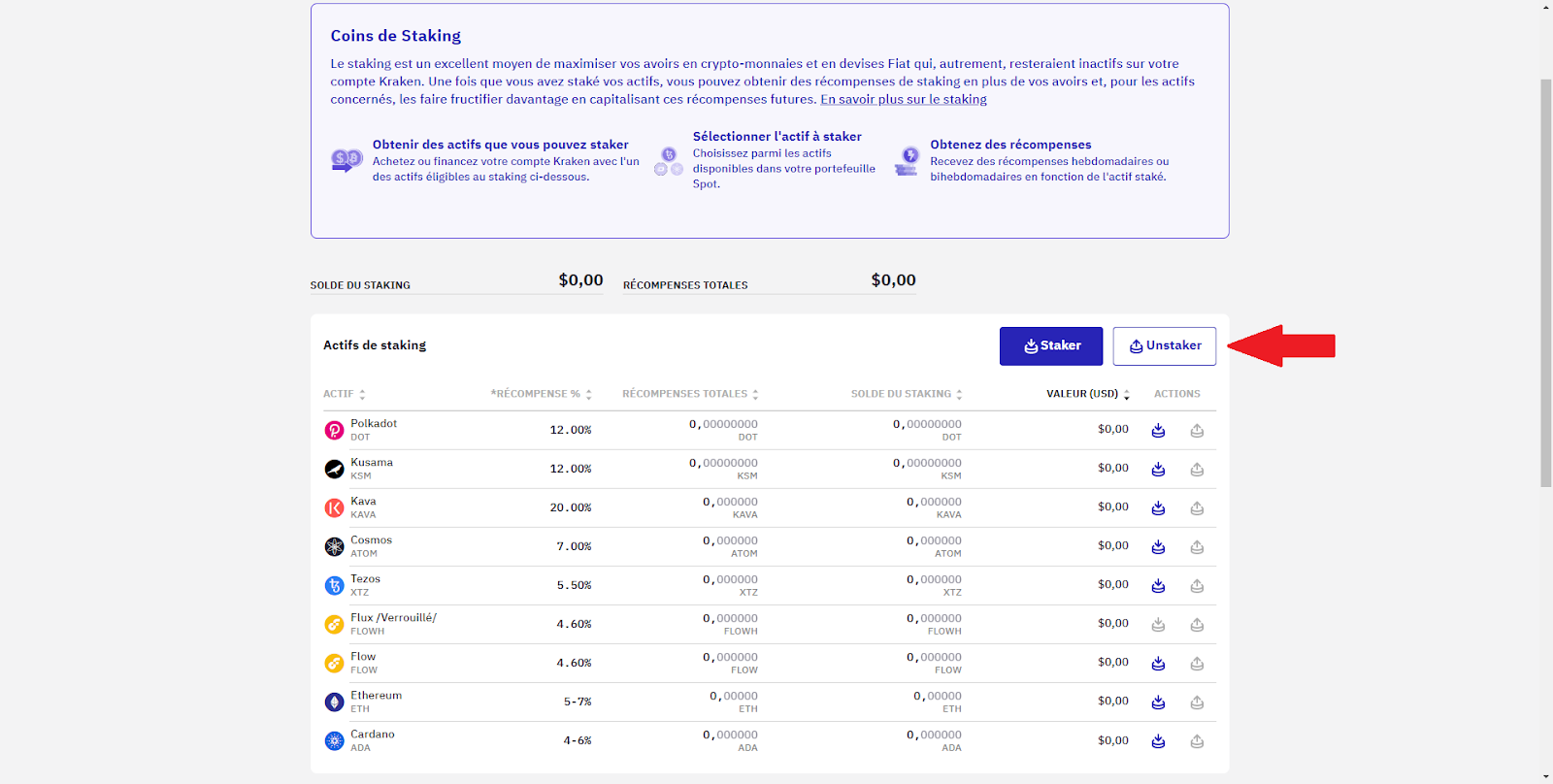The image size is (1553, 784).
Task: Click the Tezos unstake icon
Action: [1197, 585]
